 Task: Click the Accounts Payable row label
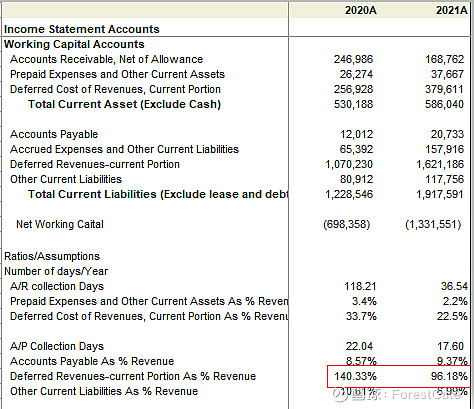click(54, 134)
